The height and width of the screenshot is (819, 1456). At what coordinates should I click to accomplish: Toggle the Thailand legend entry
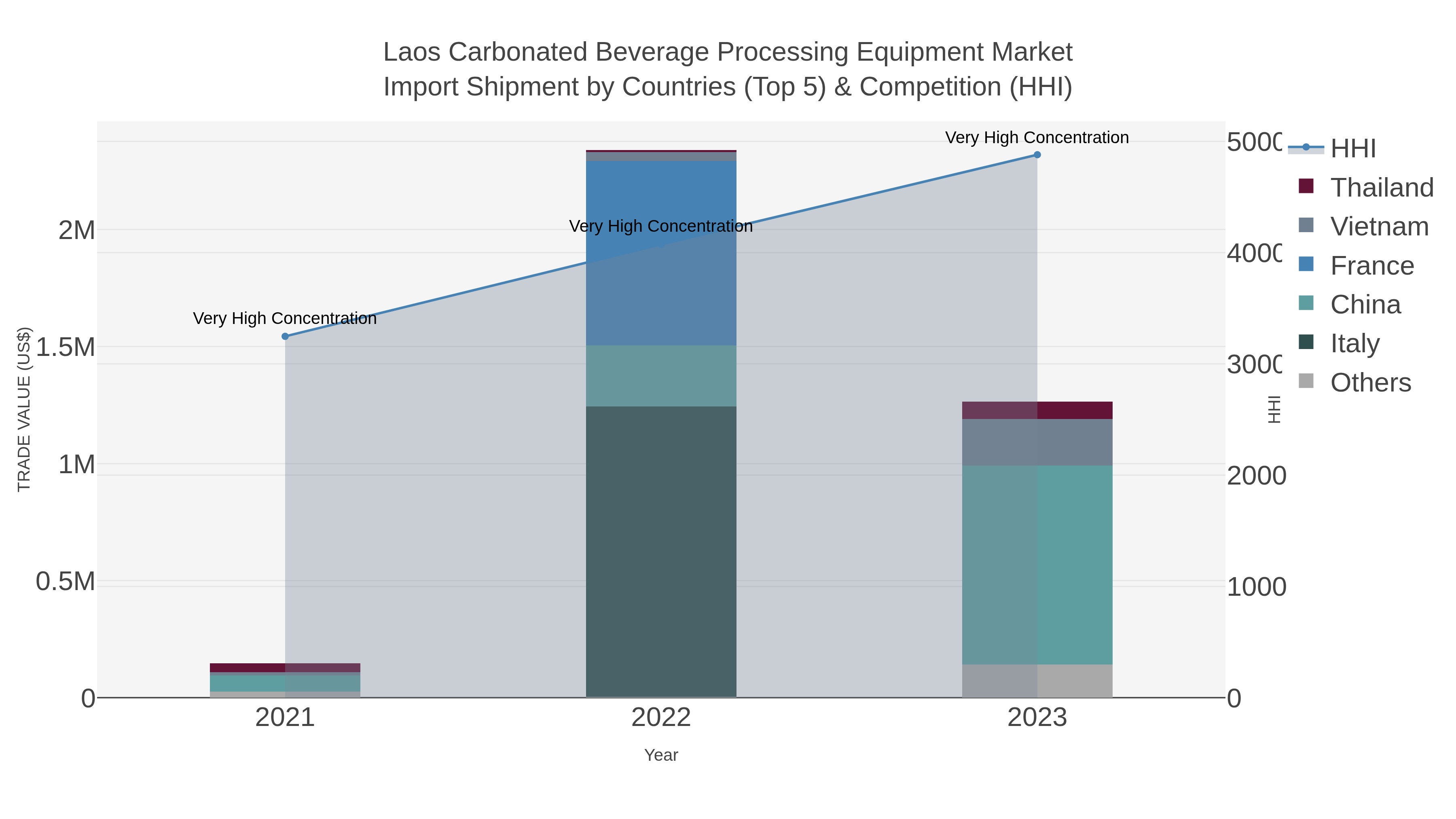pos(1366,187)
